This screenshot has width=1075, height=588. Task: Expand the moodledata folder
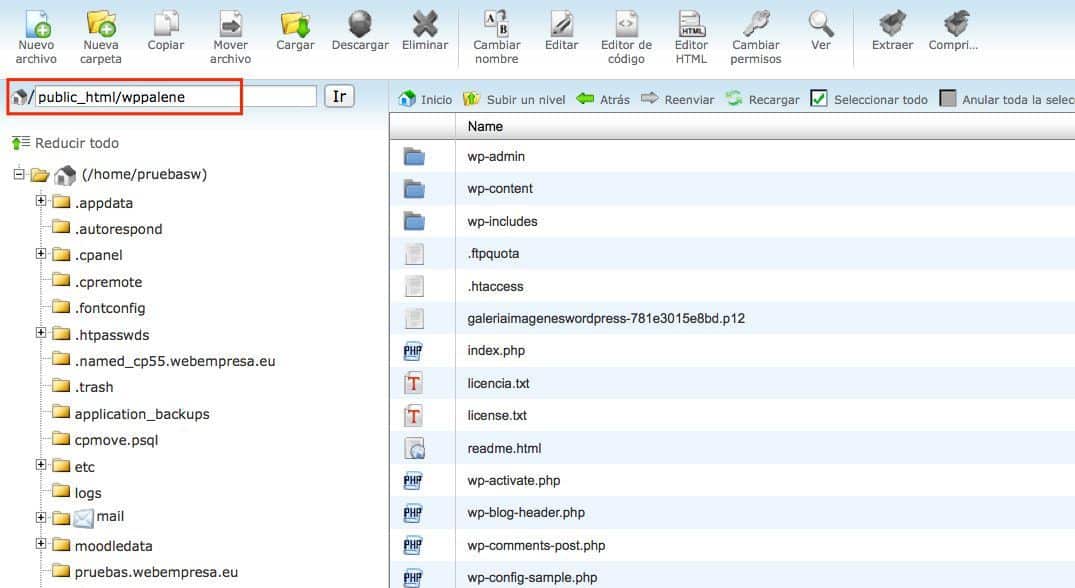point(41,544)
